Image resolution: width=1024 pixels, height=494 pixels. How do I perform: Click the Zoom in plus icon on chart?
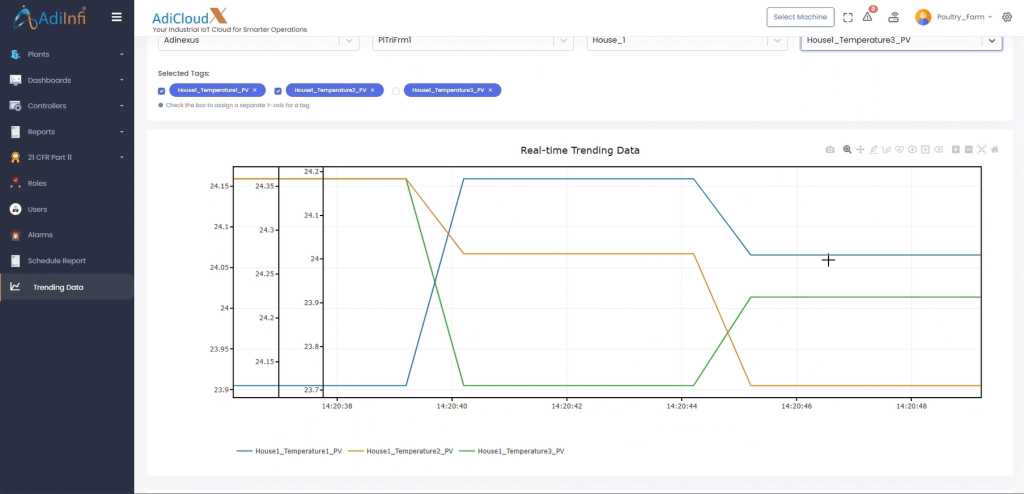[x=955, y=150]
